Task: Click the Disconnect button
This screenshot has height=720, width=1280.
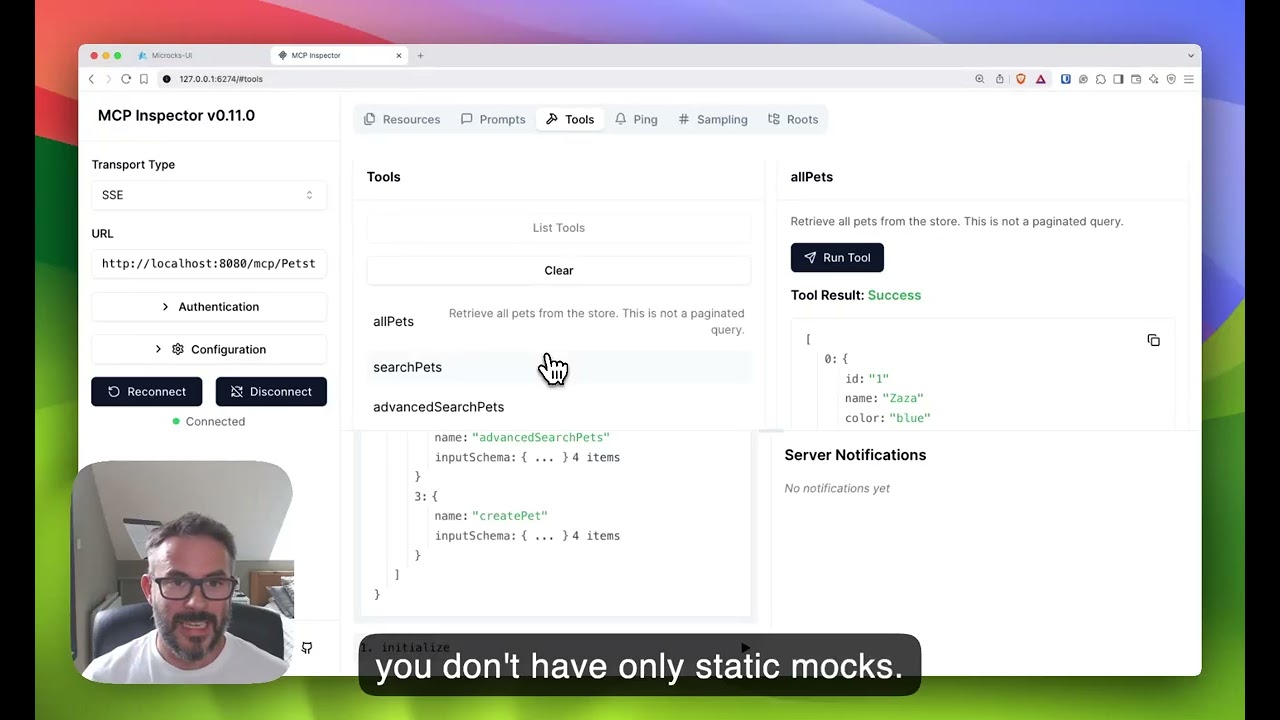Action: pos(271,392)
